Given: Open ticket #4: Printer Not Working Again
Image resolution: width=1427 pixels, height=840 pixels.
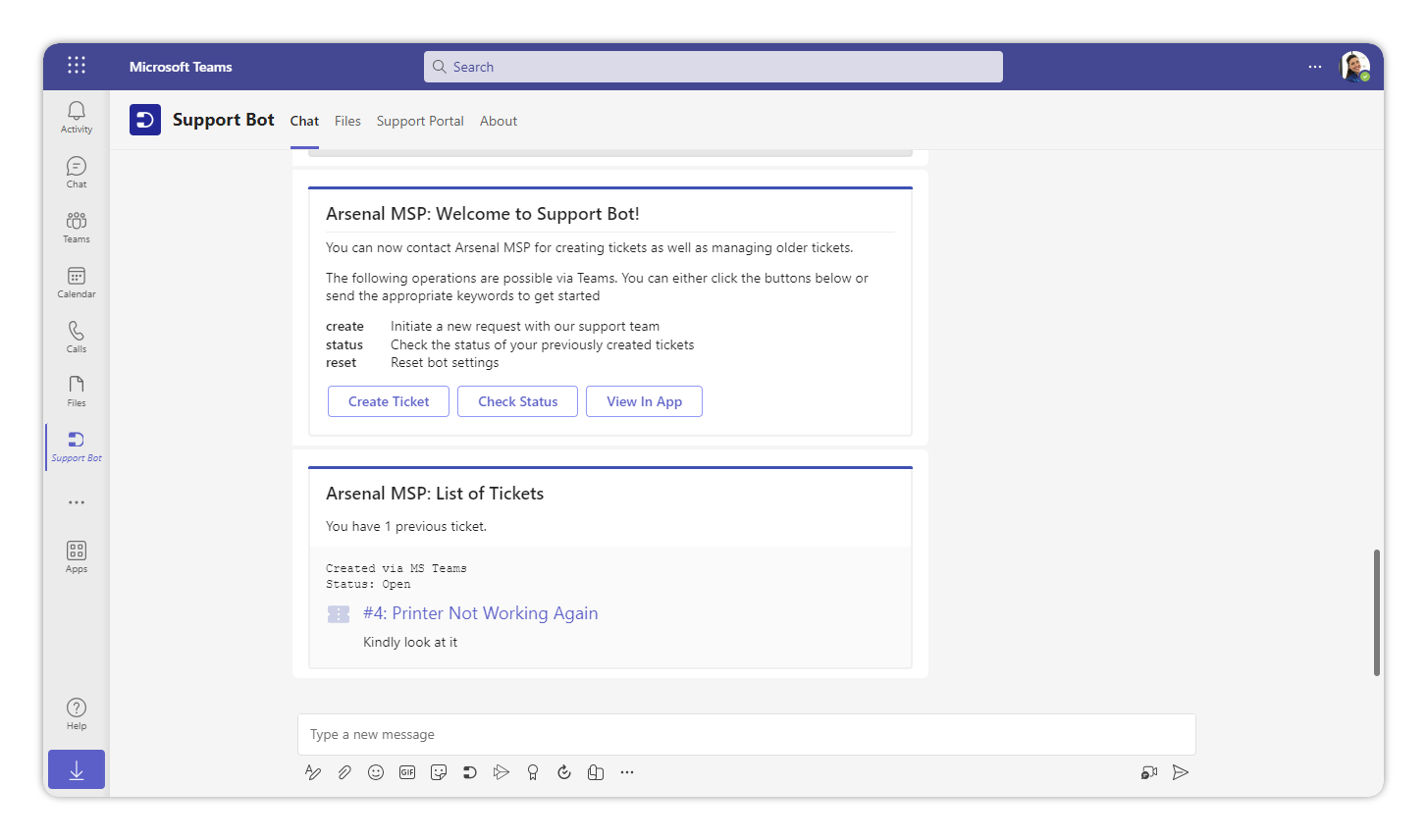Looking at the screenshot, I should click(x=480, y=613).
